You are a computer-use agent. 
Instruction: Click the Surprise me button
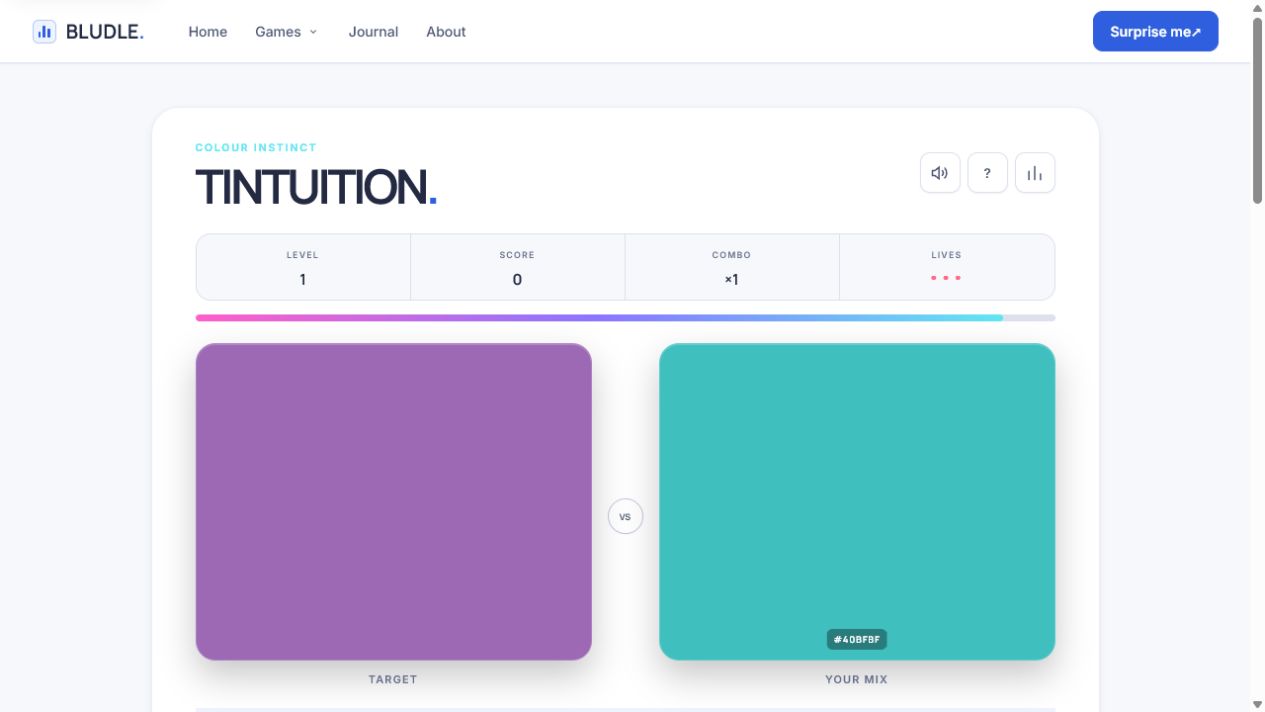(x=1155, y=31)
